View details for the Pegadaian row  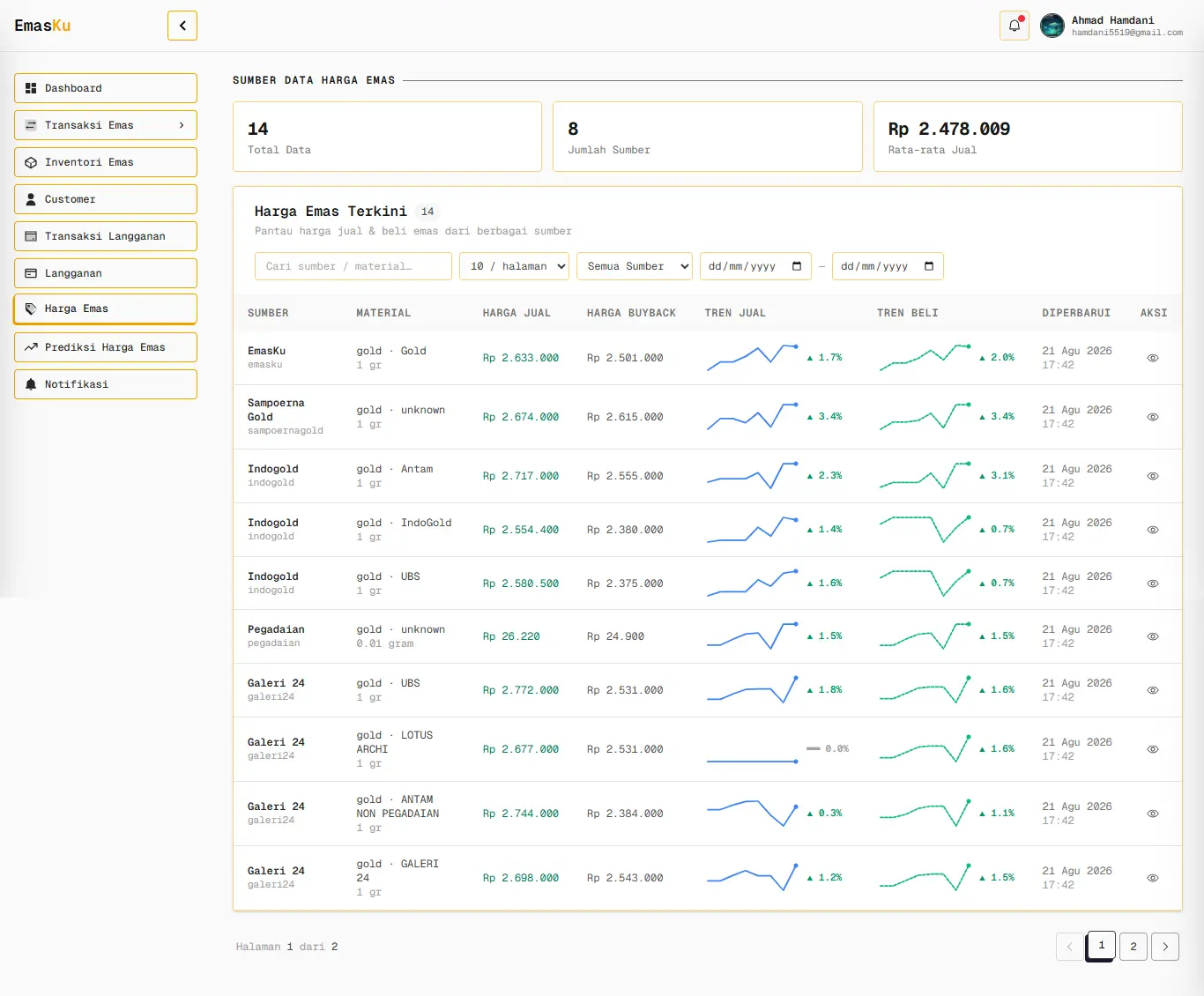click(1153, 636)
